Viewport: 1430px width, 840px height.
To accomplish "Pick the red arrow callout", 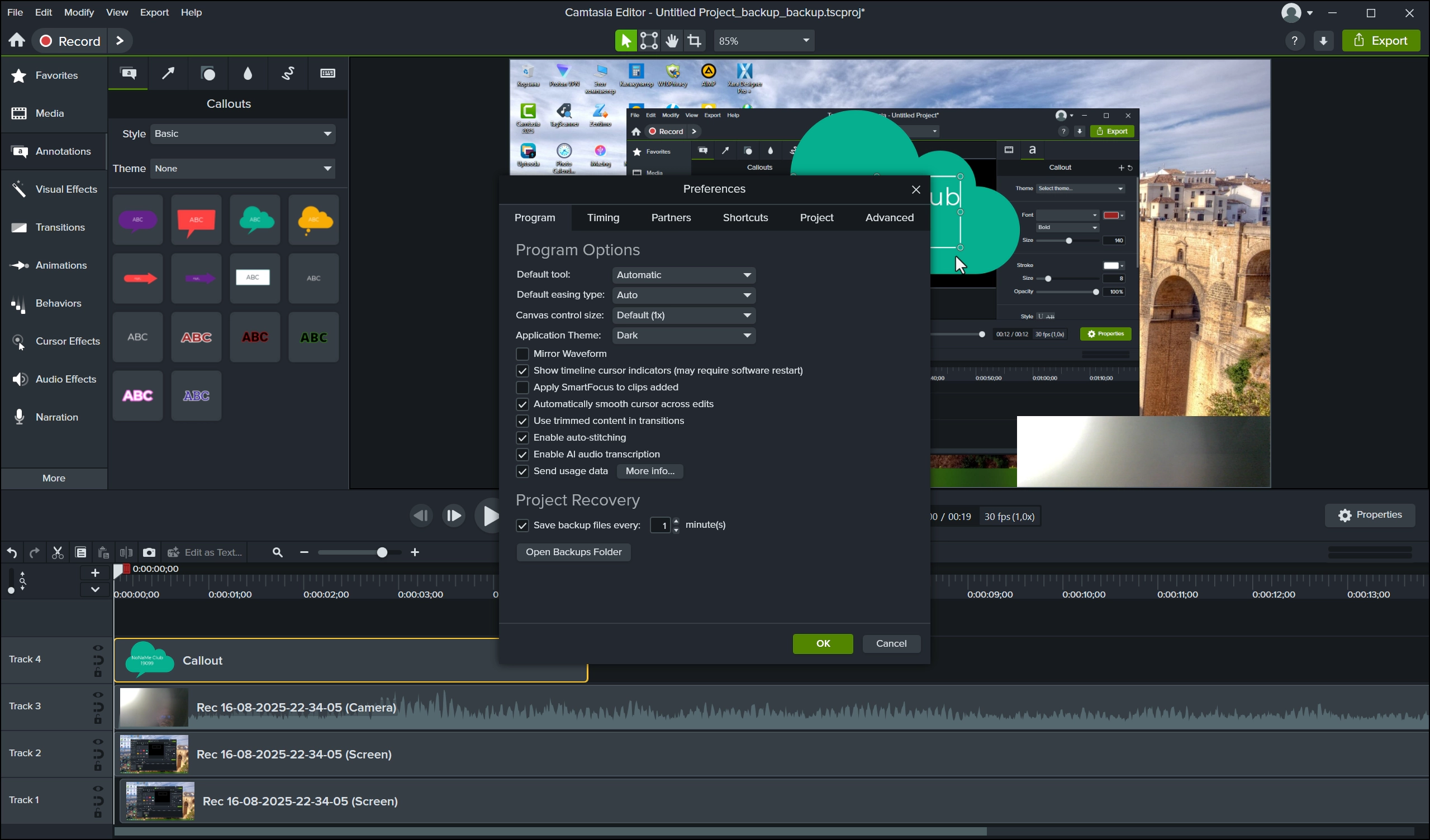I will [138, 279].
